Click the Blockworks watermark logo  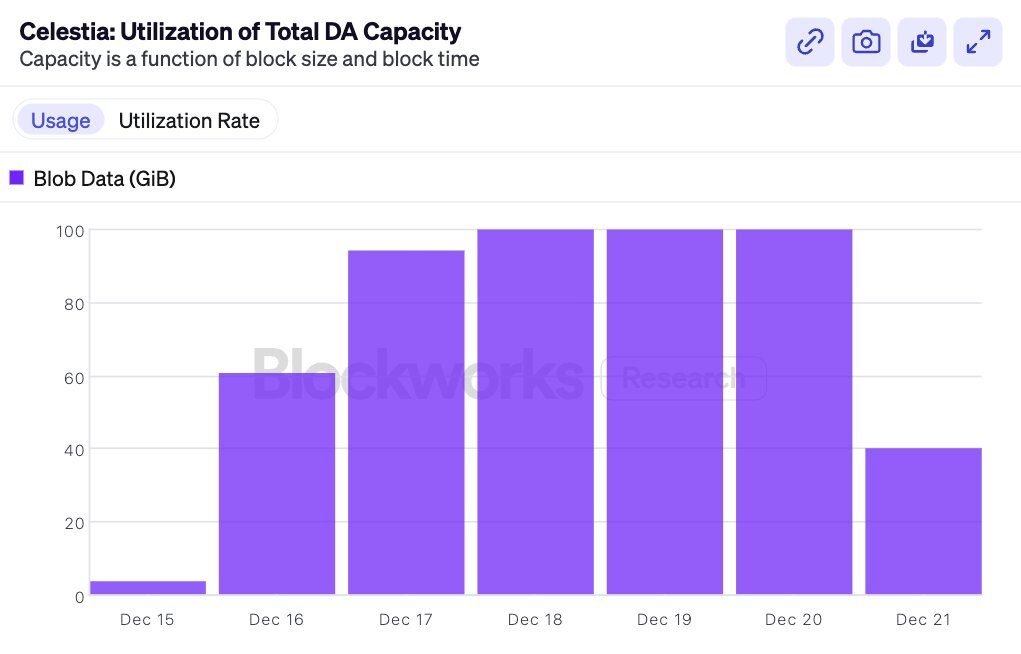click(417, 376)
